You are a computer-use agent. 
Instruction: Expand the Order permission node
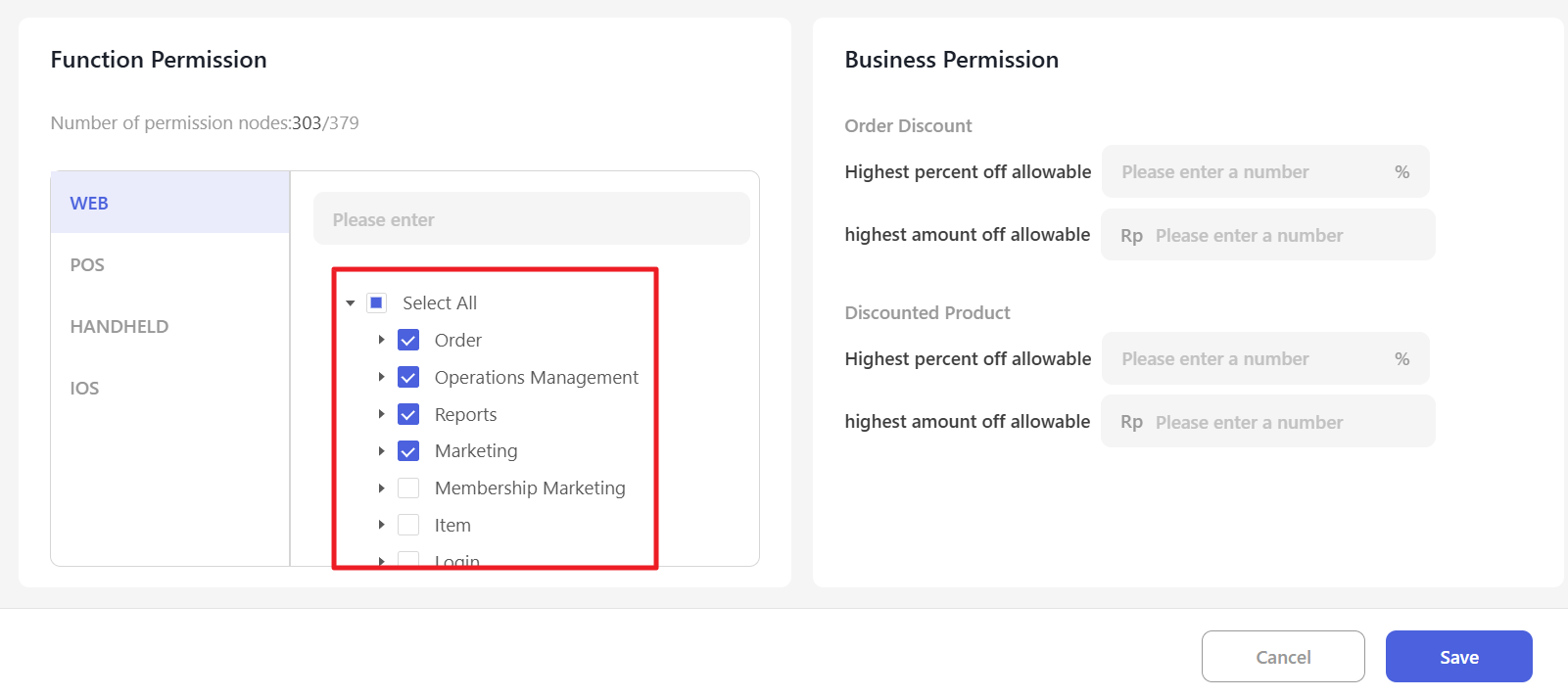click(x=382, y=340)
